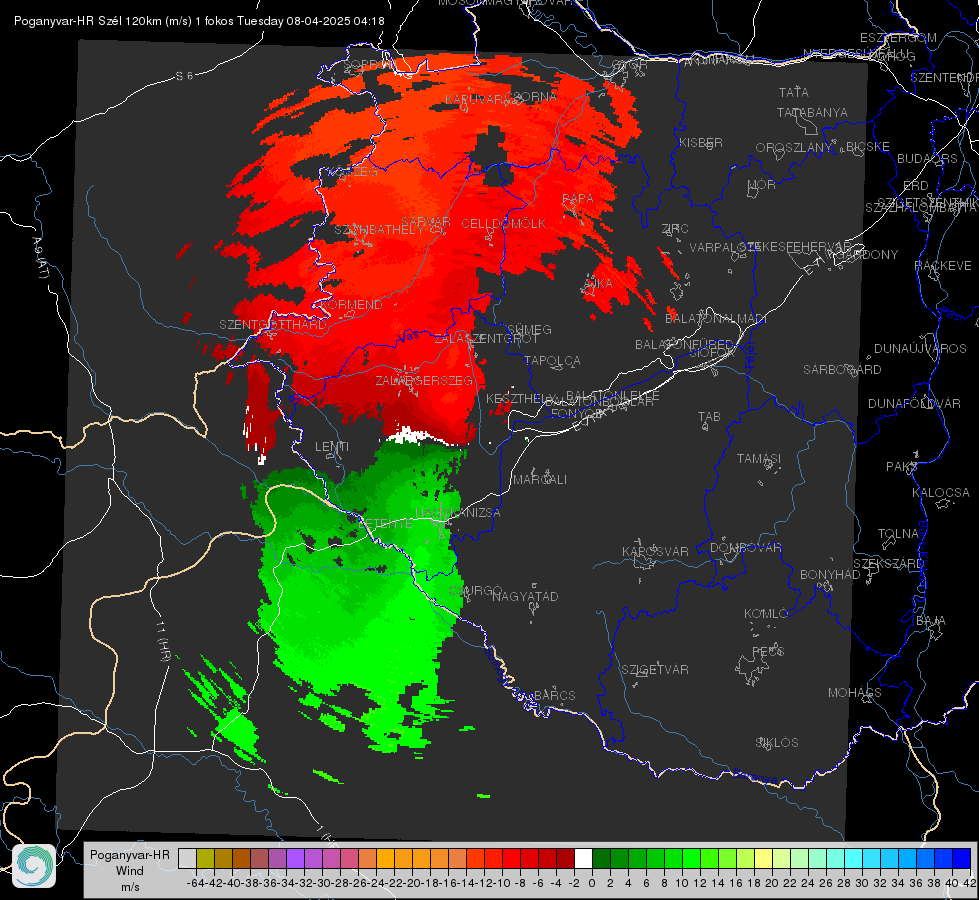Select the TAPOLCA label
The width and height of the screenshot is (979, 900).
[552, 360]
